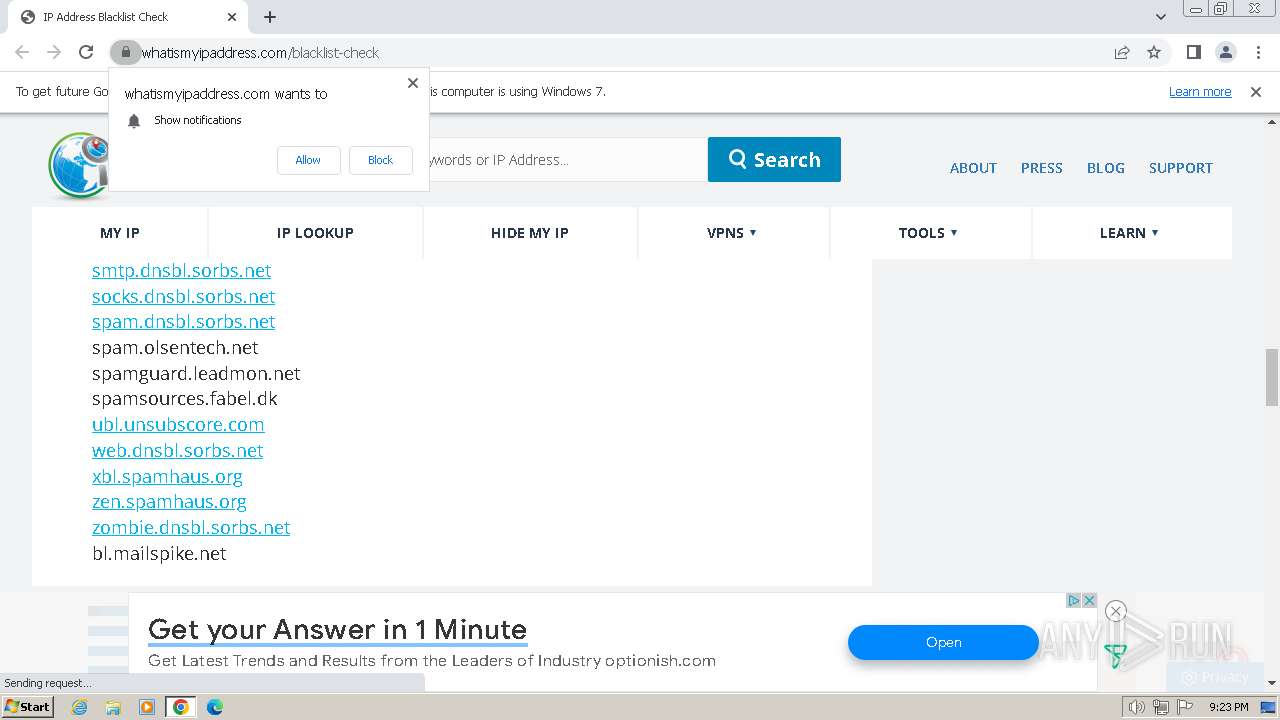1280x720 pixels.
Task: Open ubl.unsubscore.com link
Action: [178, 425]
